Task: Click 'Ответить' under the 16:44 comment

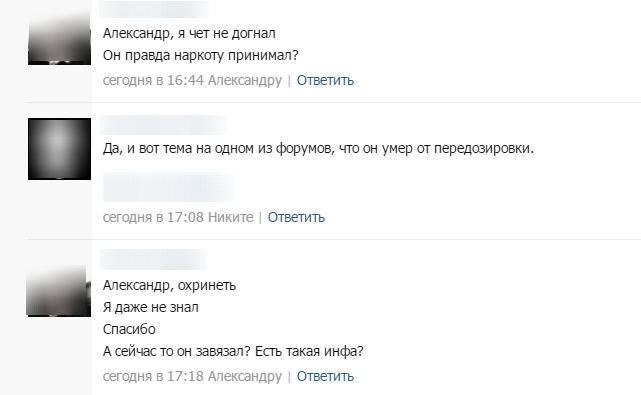Action: pyautogui.click(x=325, y=80)
